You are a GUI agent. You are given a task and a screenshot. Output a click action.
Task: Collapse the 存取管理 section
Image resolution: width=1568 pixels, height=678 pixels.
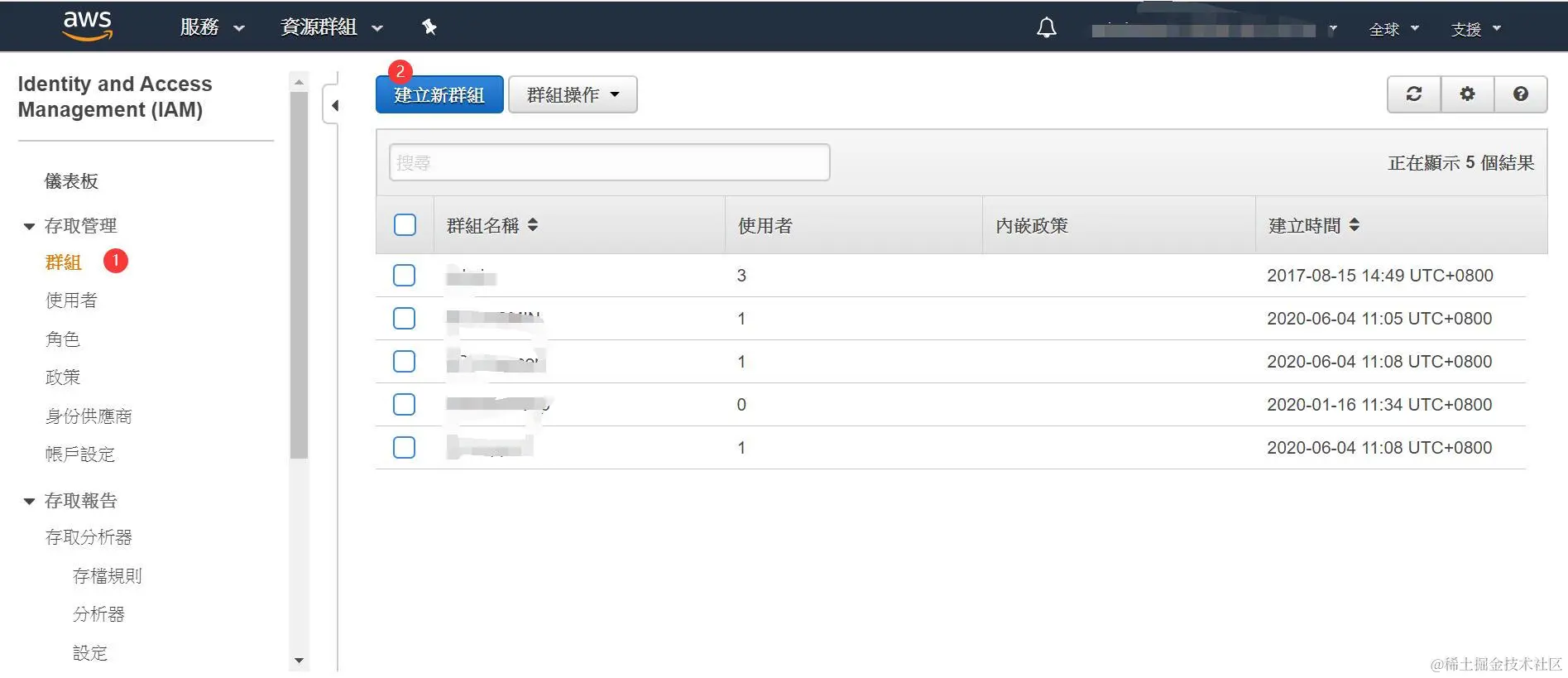(29, 226)
